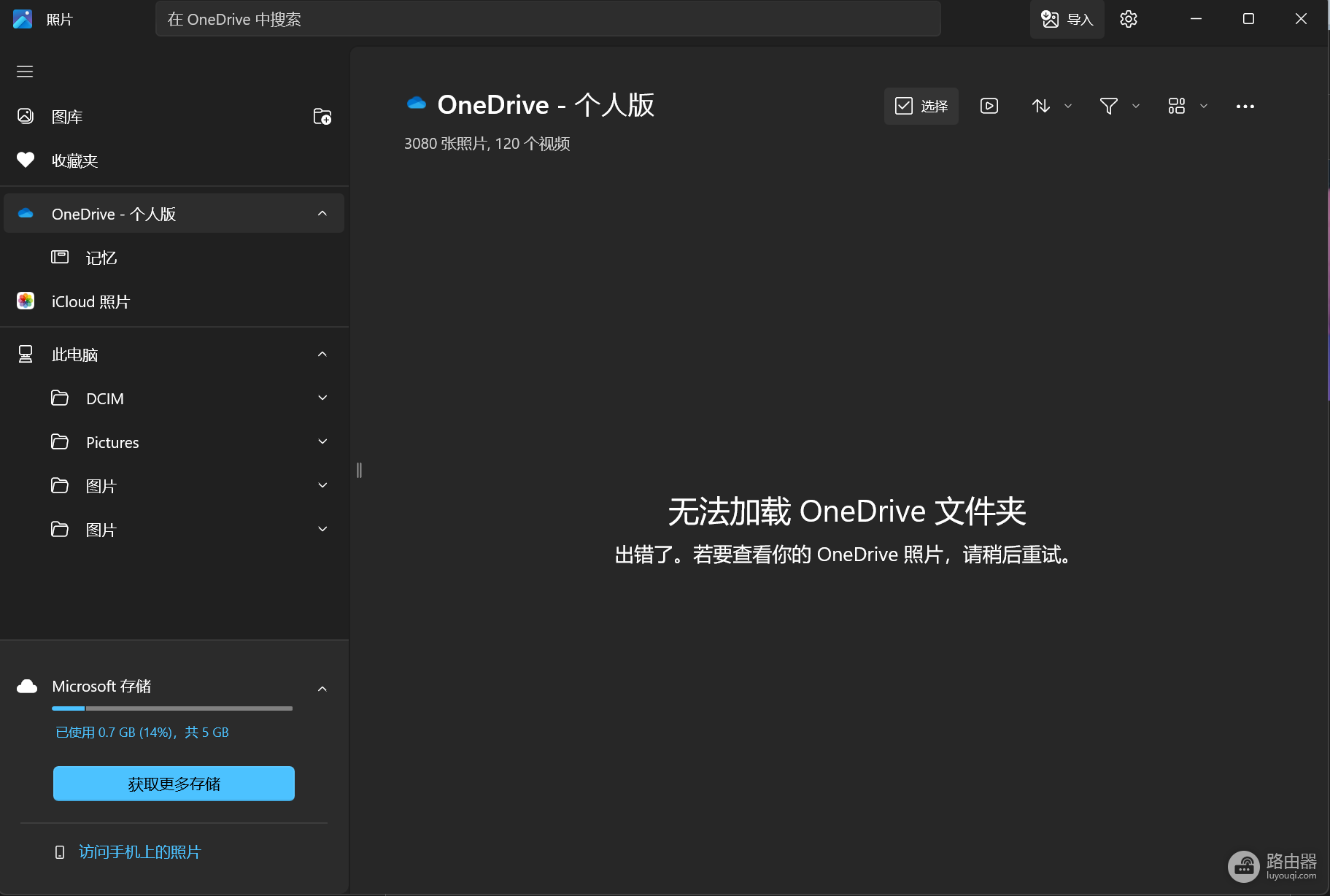The height and width of the screenshot is (896, 1330).
Task: Click the add folder icon beside 图库
Action: [322, 117]
